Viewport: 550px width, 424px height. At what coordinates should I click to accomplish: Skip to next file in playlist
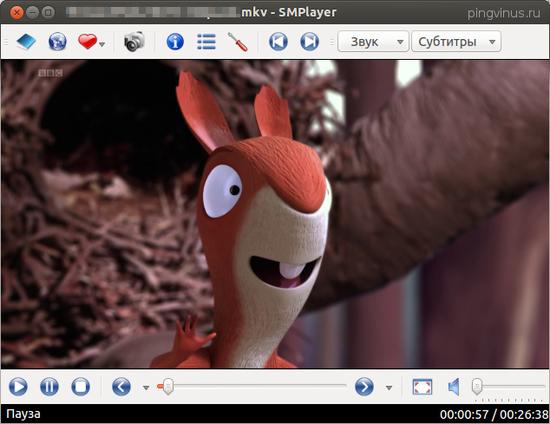point(309,42)
